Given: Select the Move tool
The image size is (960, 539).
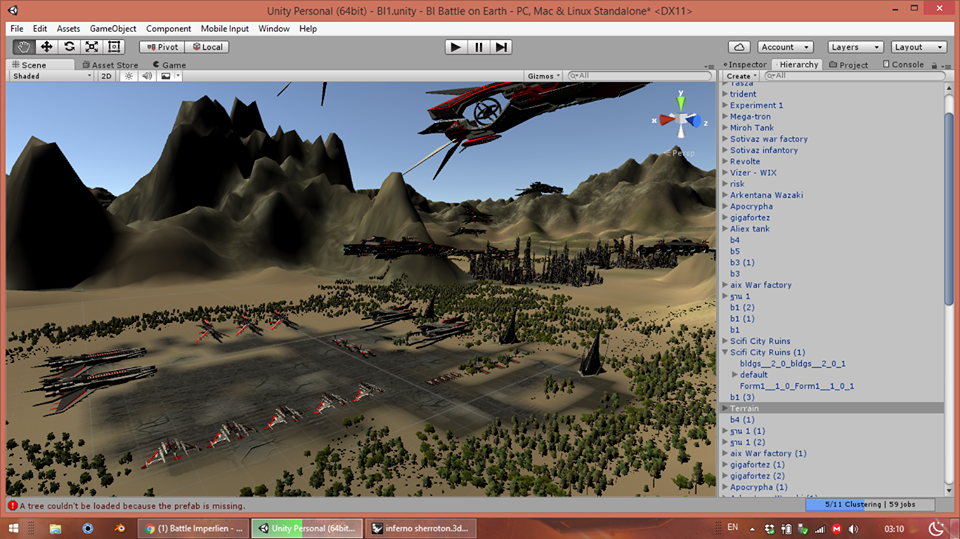Looking at the screenshot, I should (x=46, y=47).
